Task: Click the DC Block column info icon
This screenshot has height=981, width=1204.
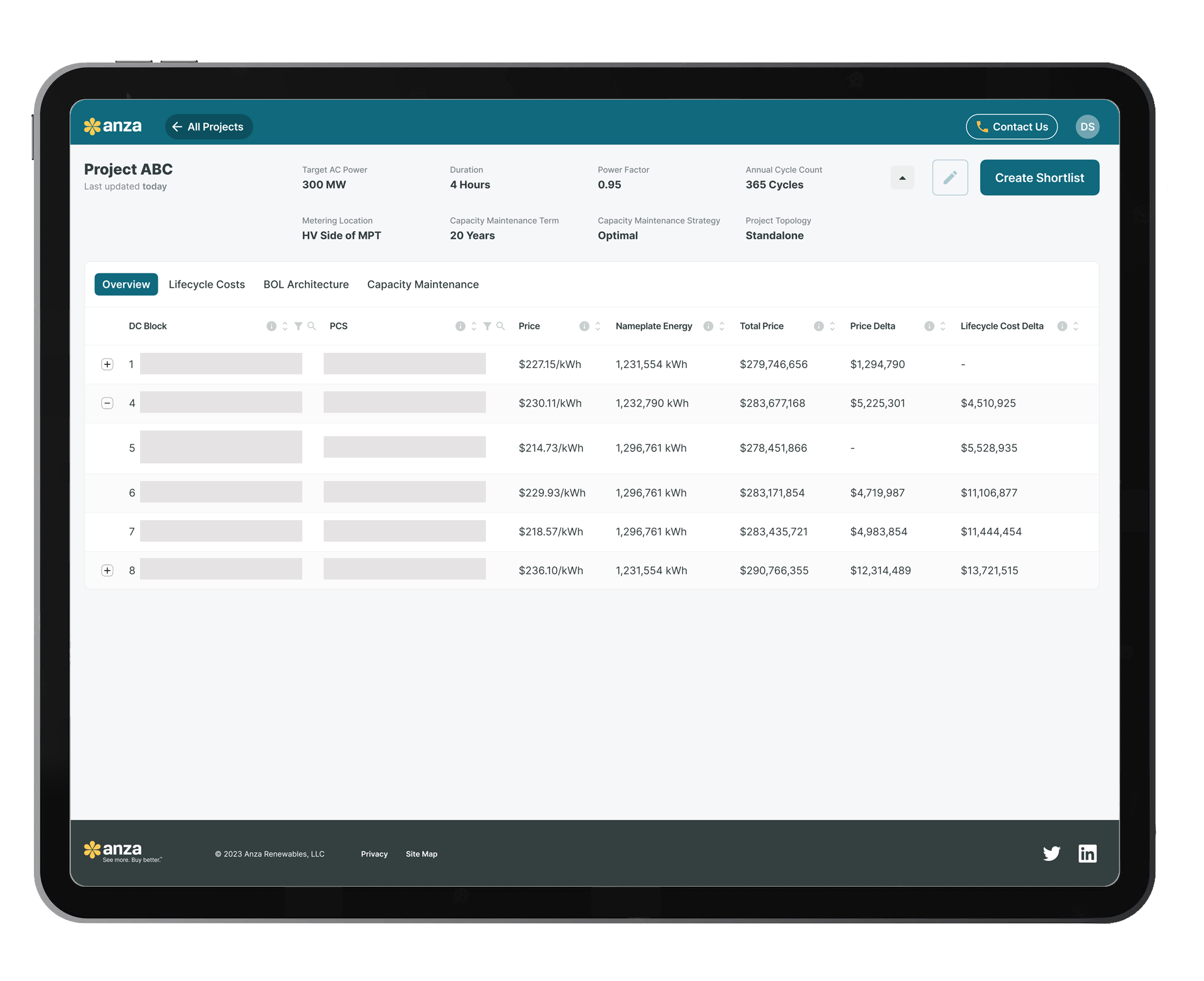Action: pyautogui.click(x=271, y=326)
